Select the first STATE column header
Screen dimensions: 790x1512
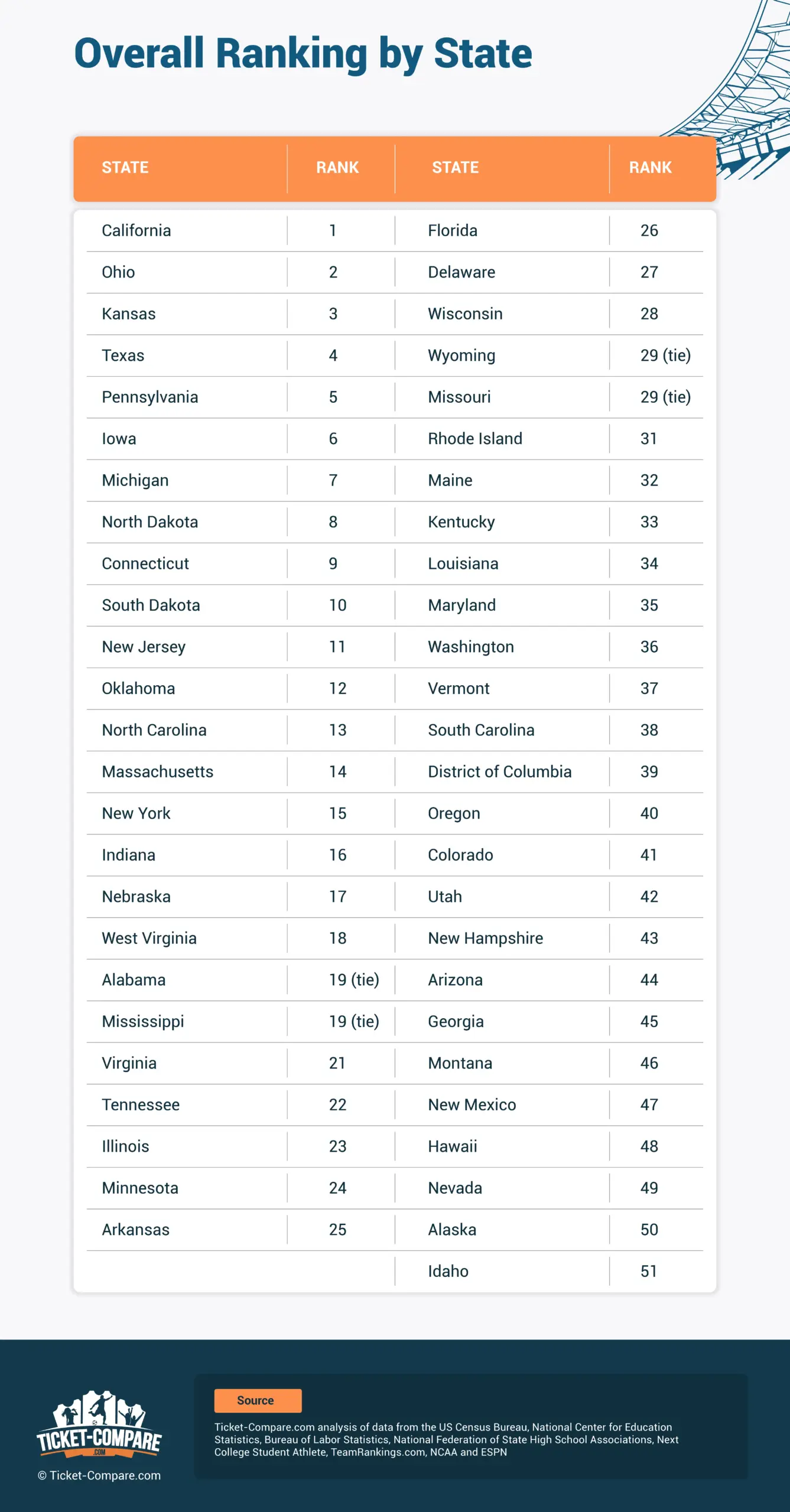(x=125, y=168)
